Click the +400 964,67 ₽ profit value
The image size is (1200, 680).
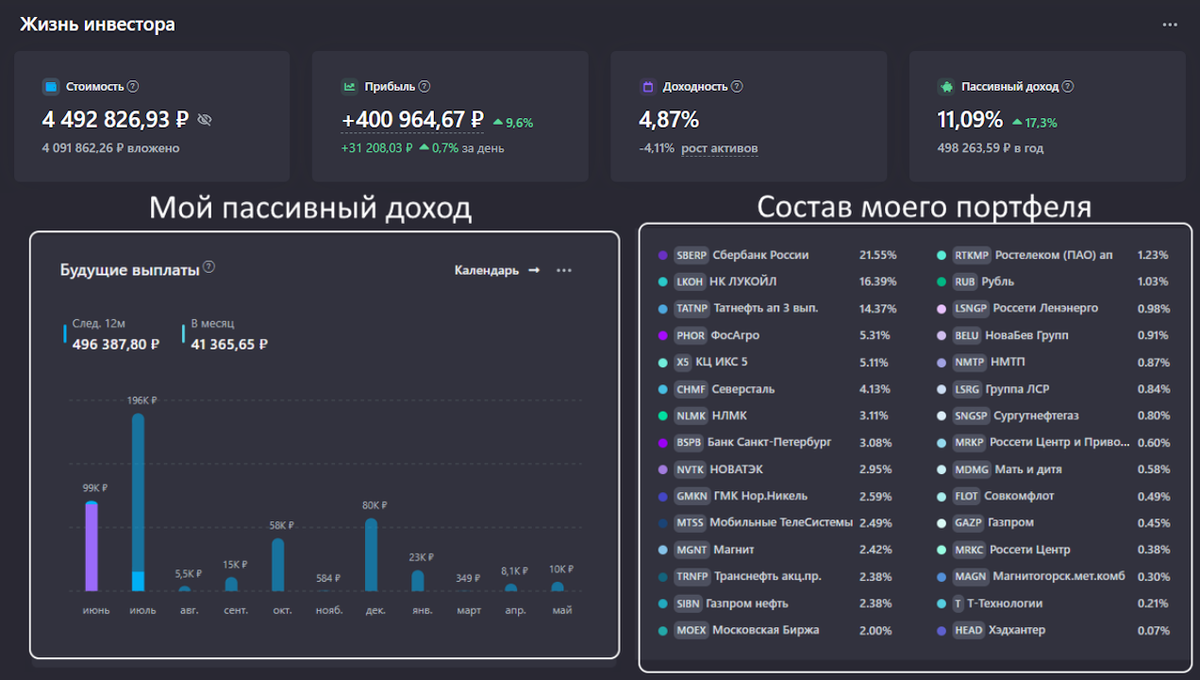413,120
